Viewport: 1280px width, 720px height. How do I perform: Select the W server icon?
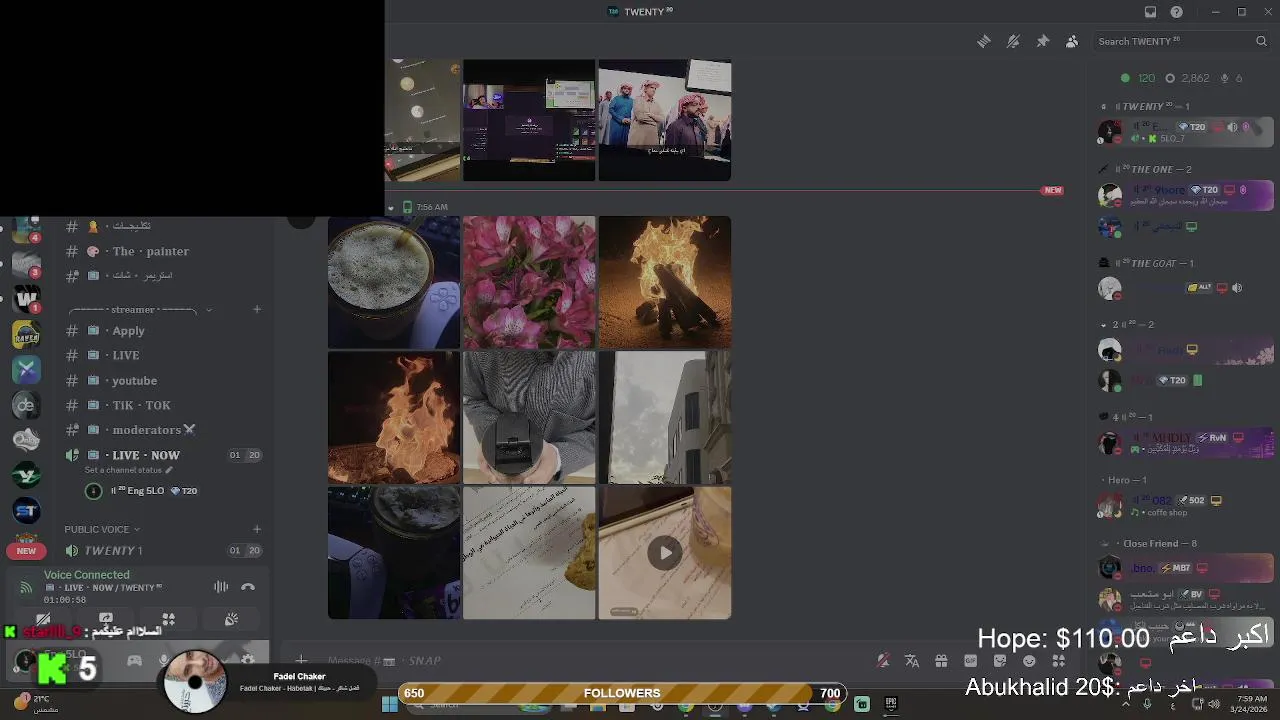pyautogui.click(x=27, y=297)
